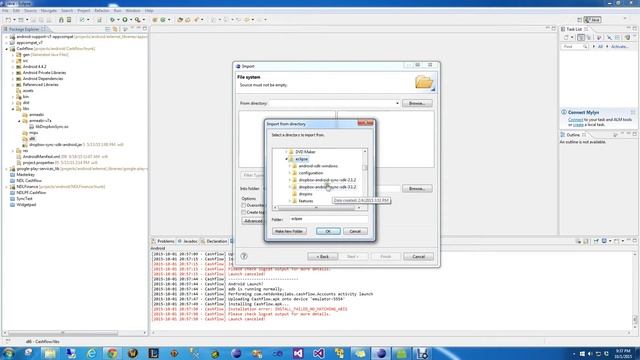Click the New Java Package toolbar icon
640x360 pixels.
[155, 20]
